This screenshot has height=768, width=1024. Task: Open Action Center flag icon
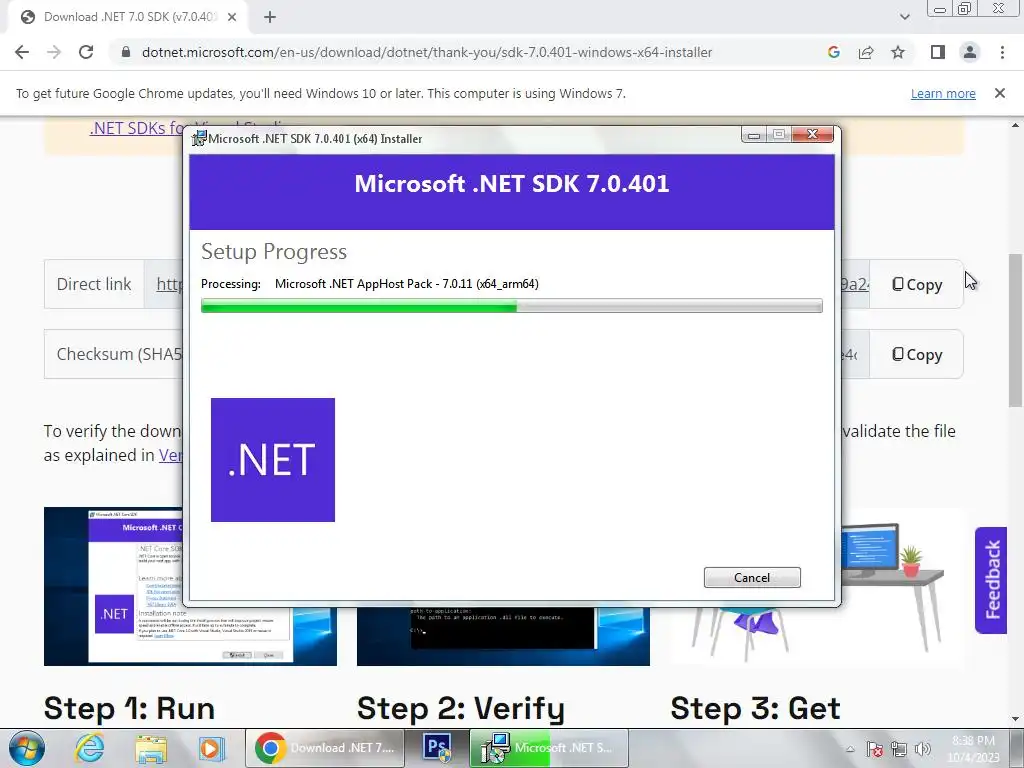874,749
